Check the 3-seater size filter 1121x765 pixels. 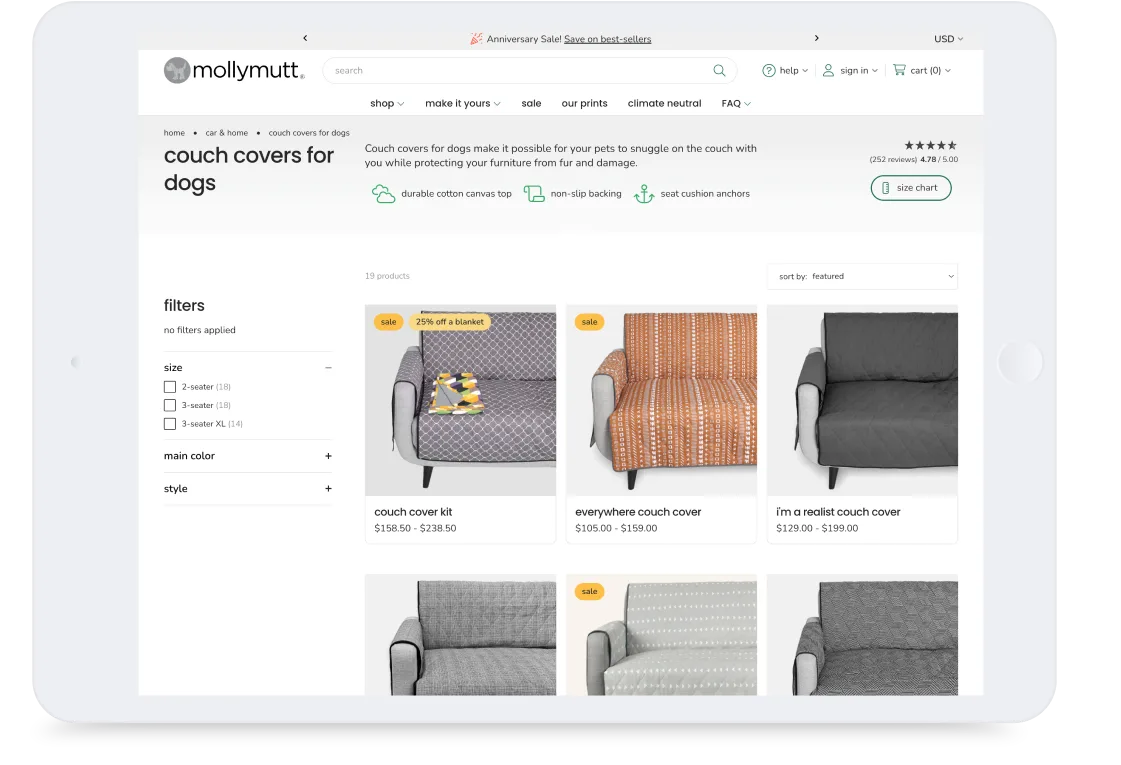(170, 405)
